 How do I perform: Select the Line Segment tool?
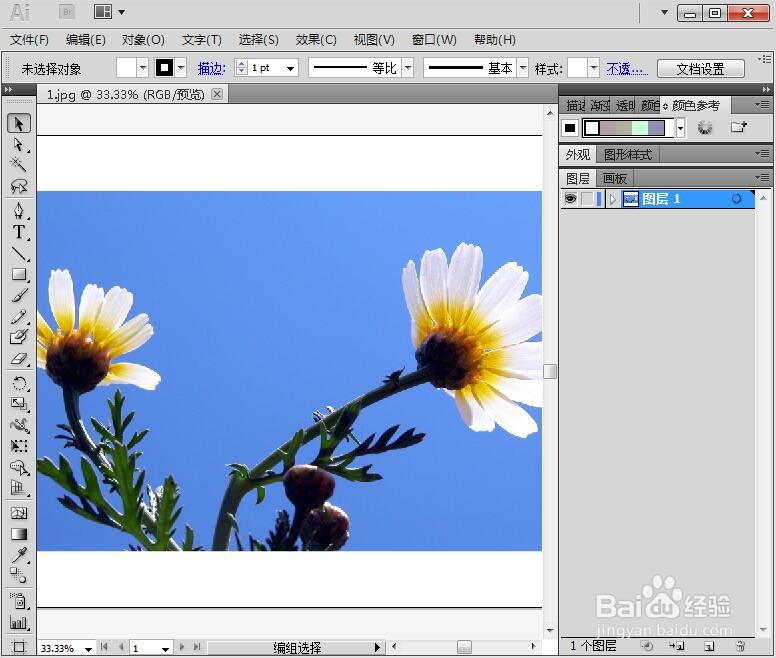(19, 253)
